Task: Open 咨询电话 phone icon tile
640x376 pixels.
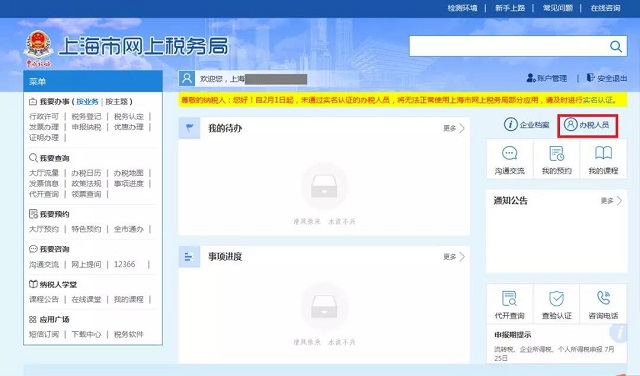Action: [x=603, y=304]
